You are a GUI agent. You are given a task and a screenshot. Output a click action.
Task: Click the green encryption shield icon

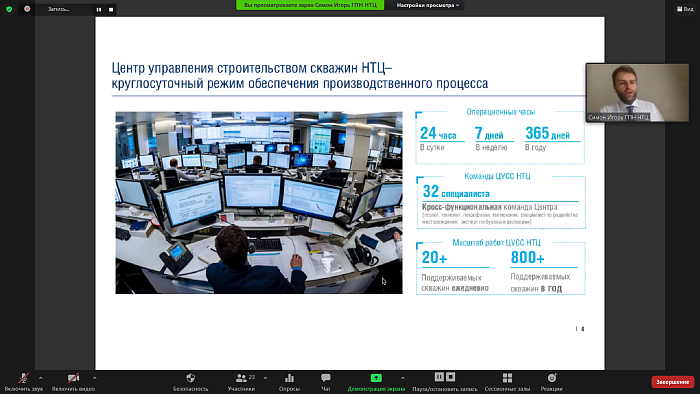click(9, 9)
